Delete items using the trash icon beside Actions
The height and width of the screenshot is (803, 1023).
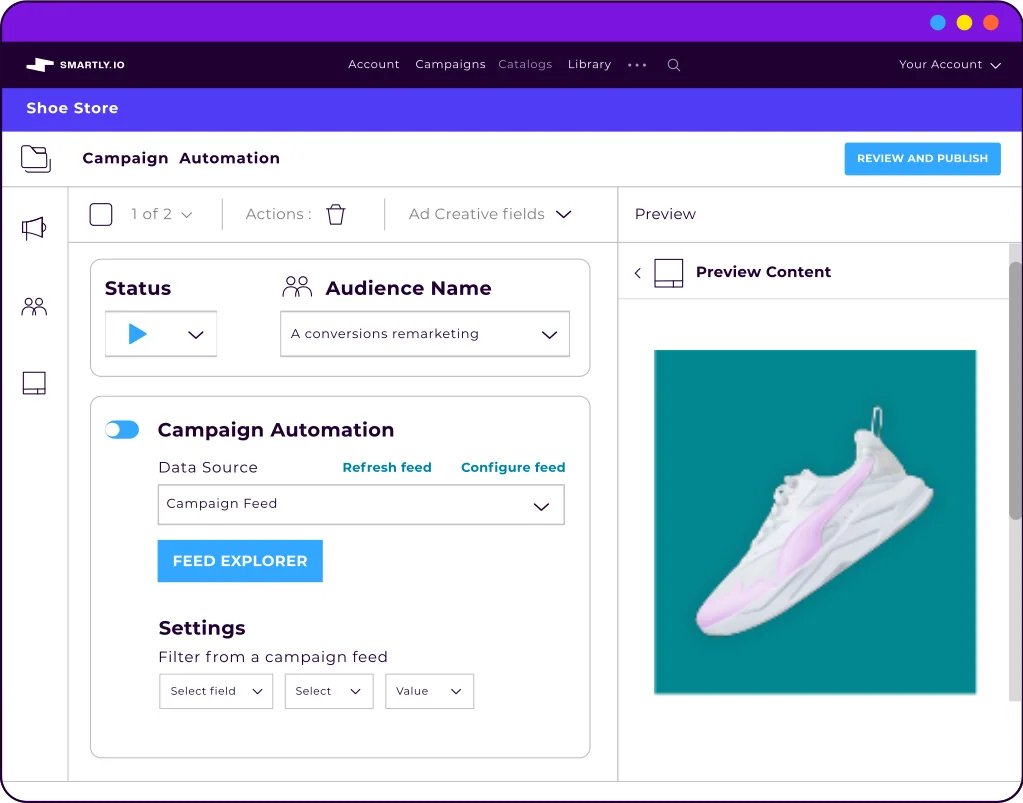point(336,213)
